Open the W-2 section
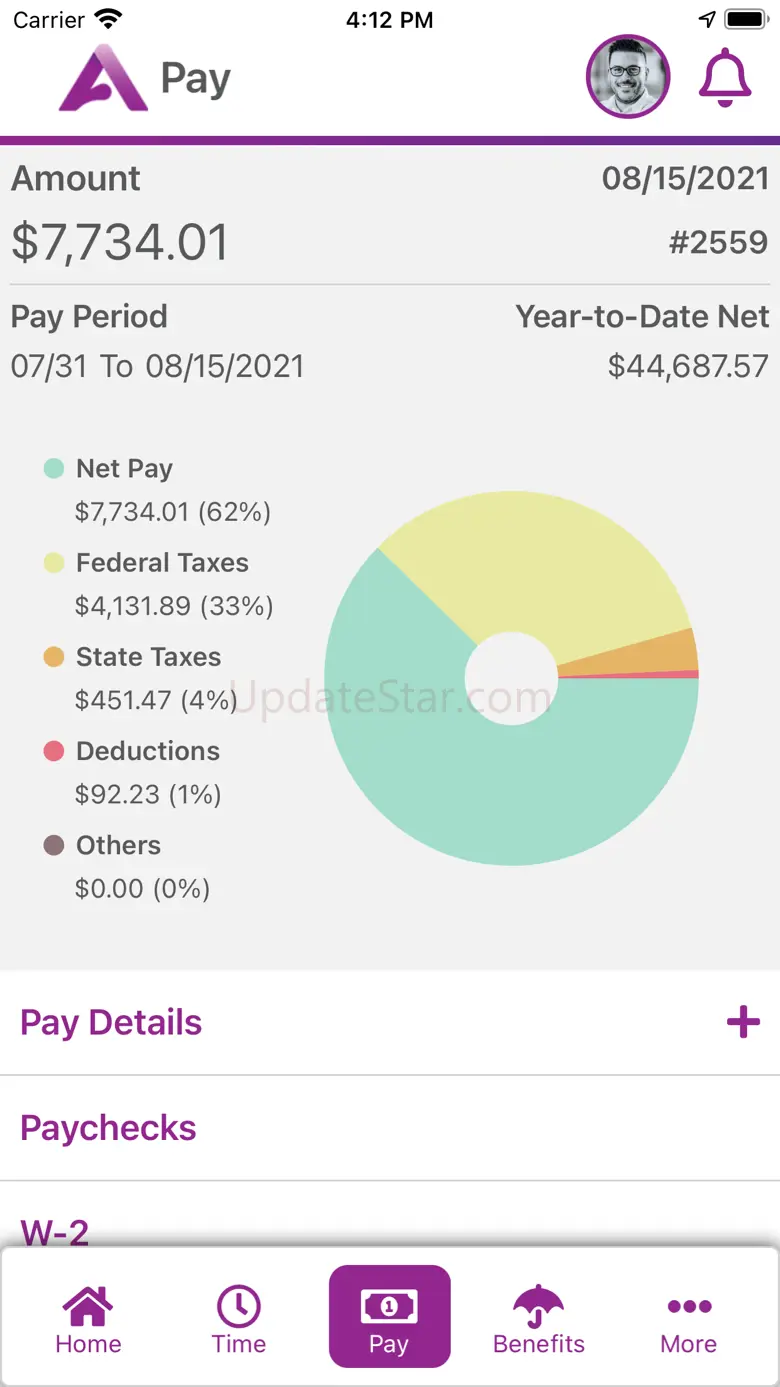 390,1215
